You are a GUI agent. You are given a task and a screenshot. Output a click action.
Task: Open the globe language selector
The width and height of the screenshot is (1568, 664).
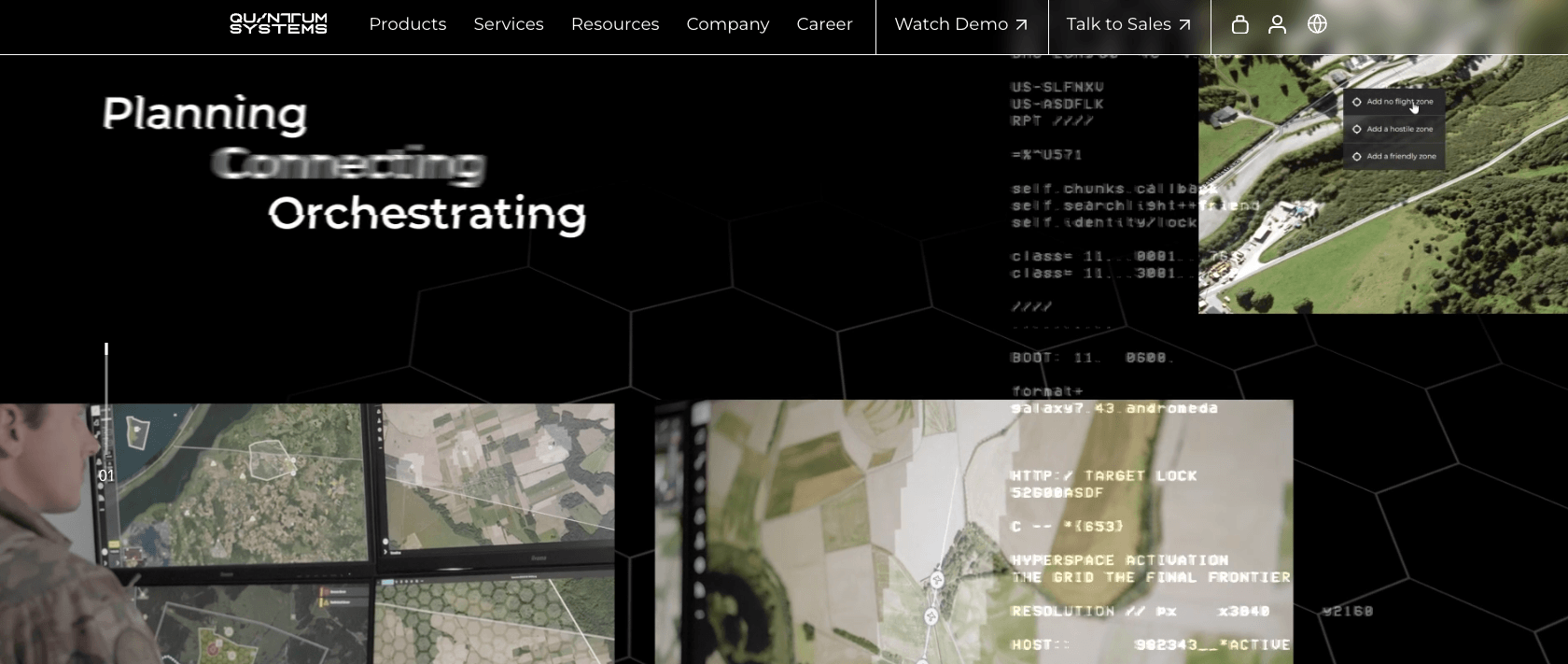pyautogui.click(x=1317, y=24)
